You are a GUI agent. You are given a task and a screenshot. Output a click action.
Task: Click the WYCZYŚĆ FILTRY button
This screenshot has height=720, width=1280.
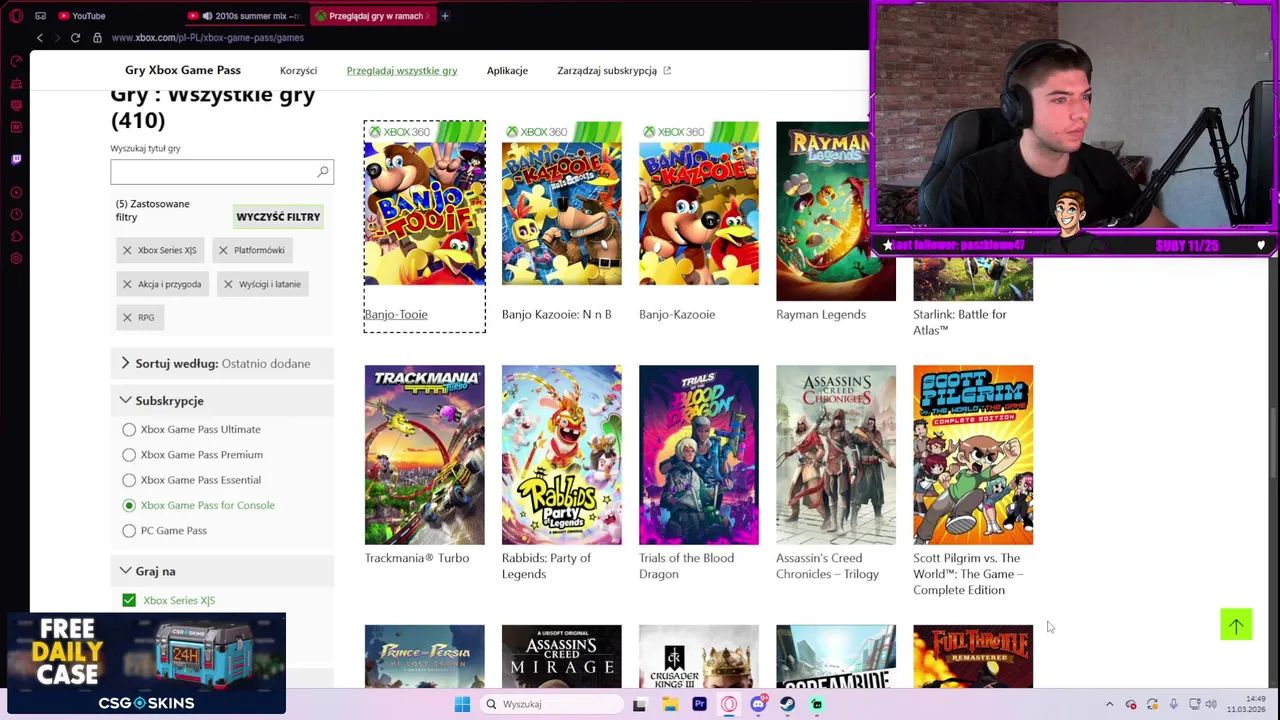pos(278,217)
